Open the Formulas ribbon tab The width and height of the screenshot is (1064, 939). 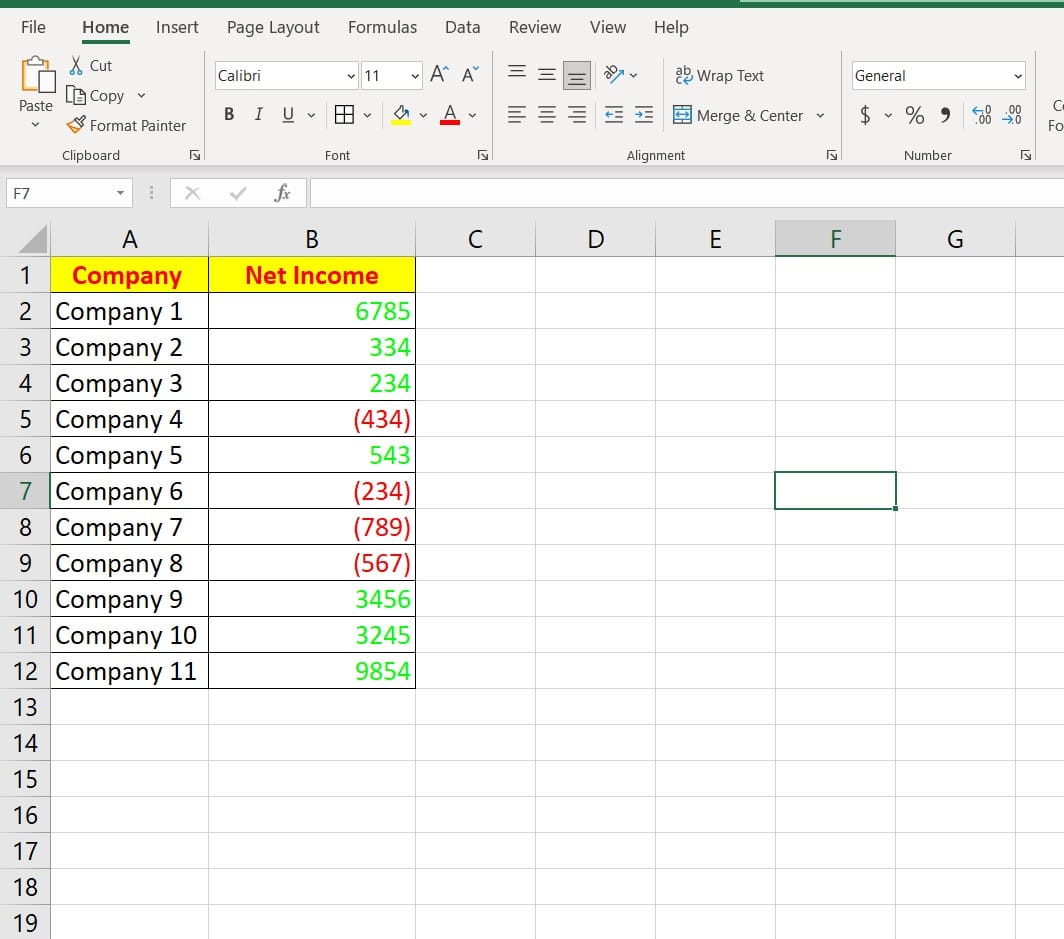(382, 27)
